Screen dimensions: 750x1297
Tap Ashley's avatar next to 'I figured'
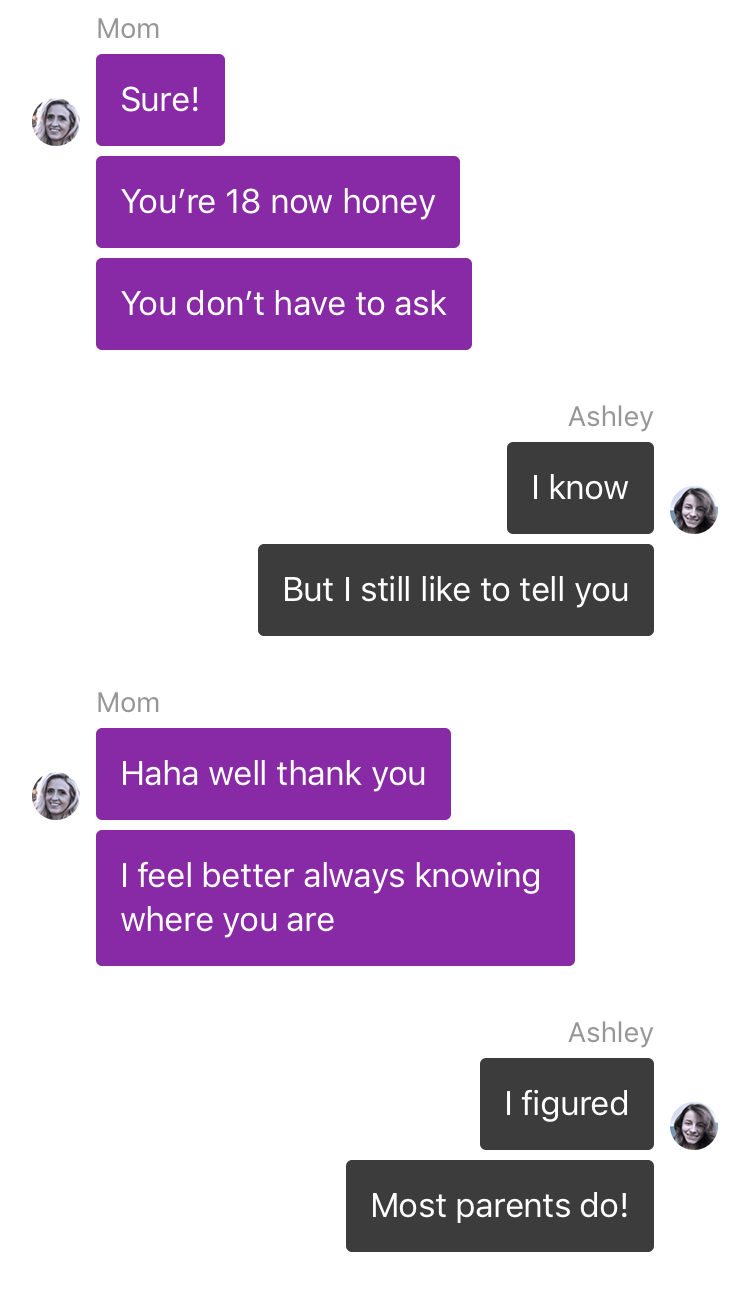pos(694,1126)
